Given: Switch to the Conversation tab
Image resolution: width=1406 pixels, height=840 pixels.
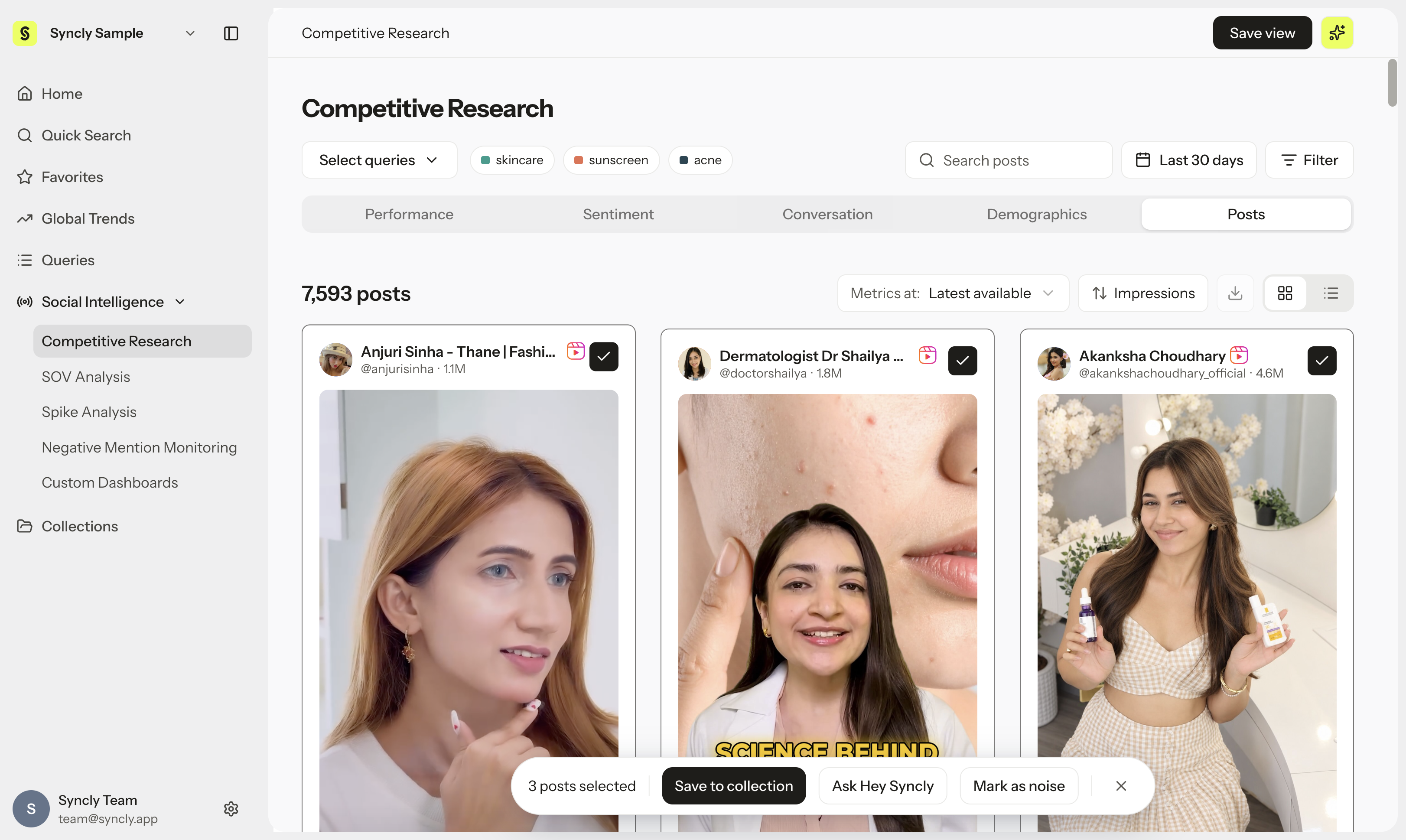Looking at the screenshot, I should point(827,214).
